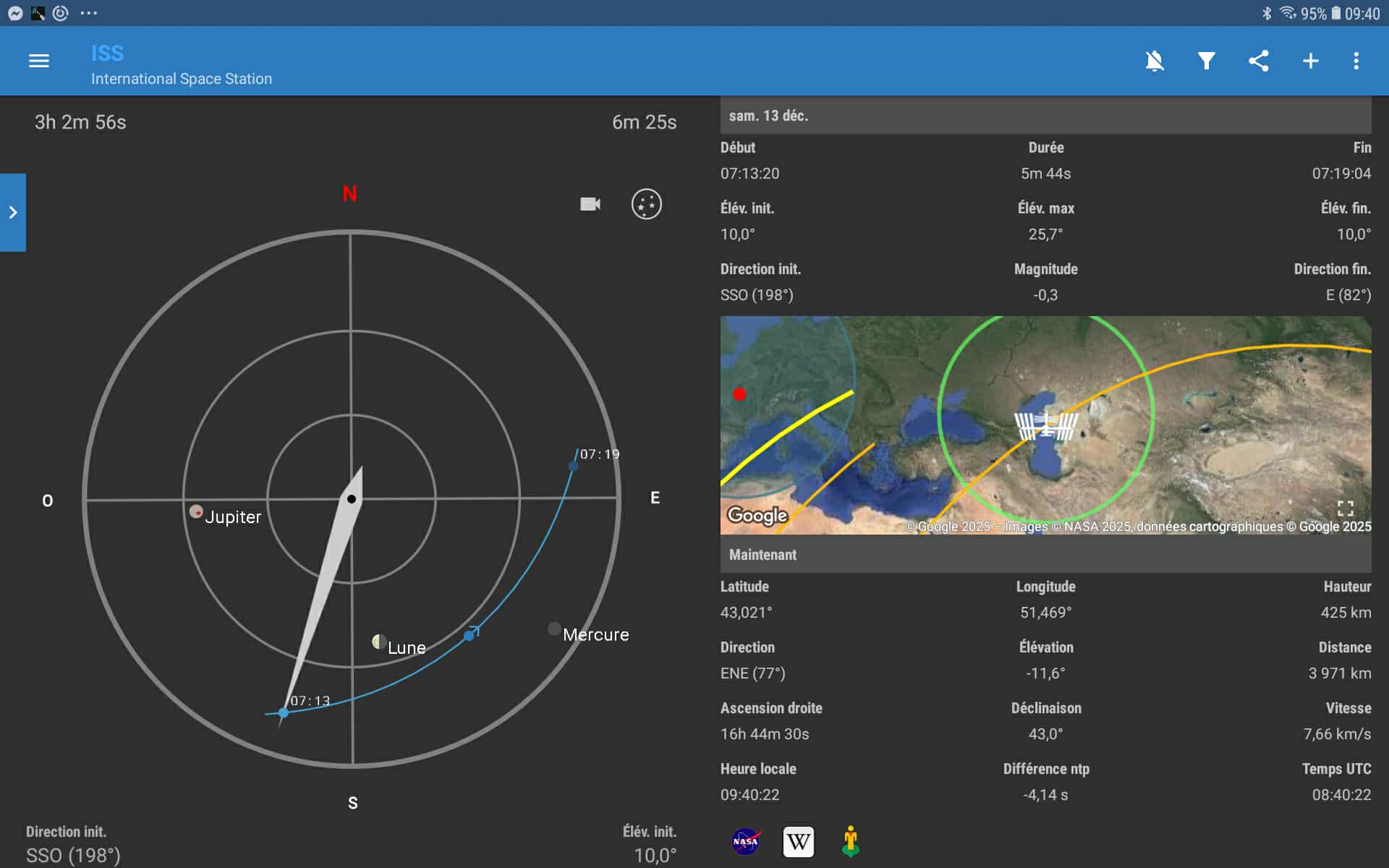Tap the plus icon in toolbar
The height and width of the screenshot is (868, 1389).
(x=1310, y=61)
